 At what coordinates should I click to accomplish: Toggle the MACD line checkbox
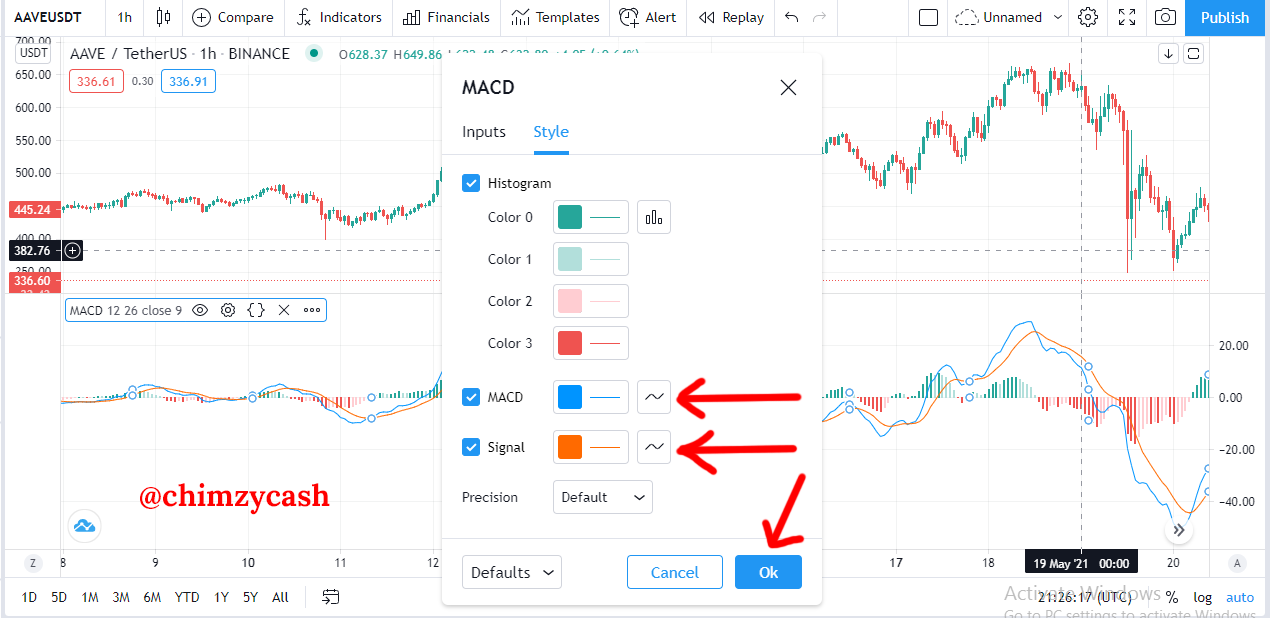pos(471,397)
